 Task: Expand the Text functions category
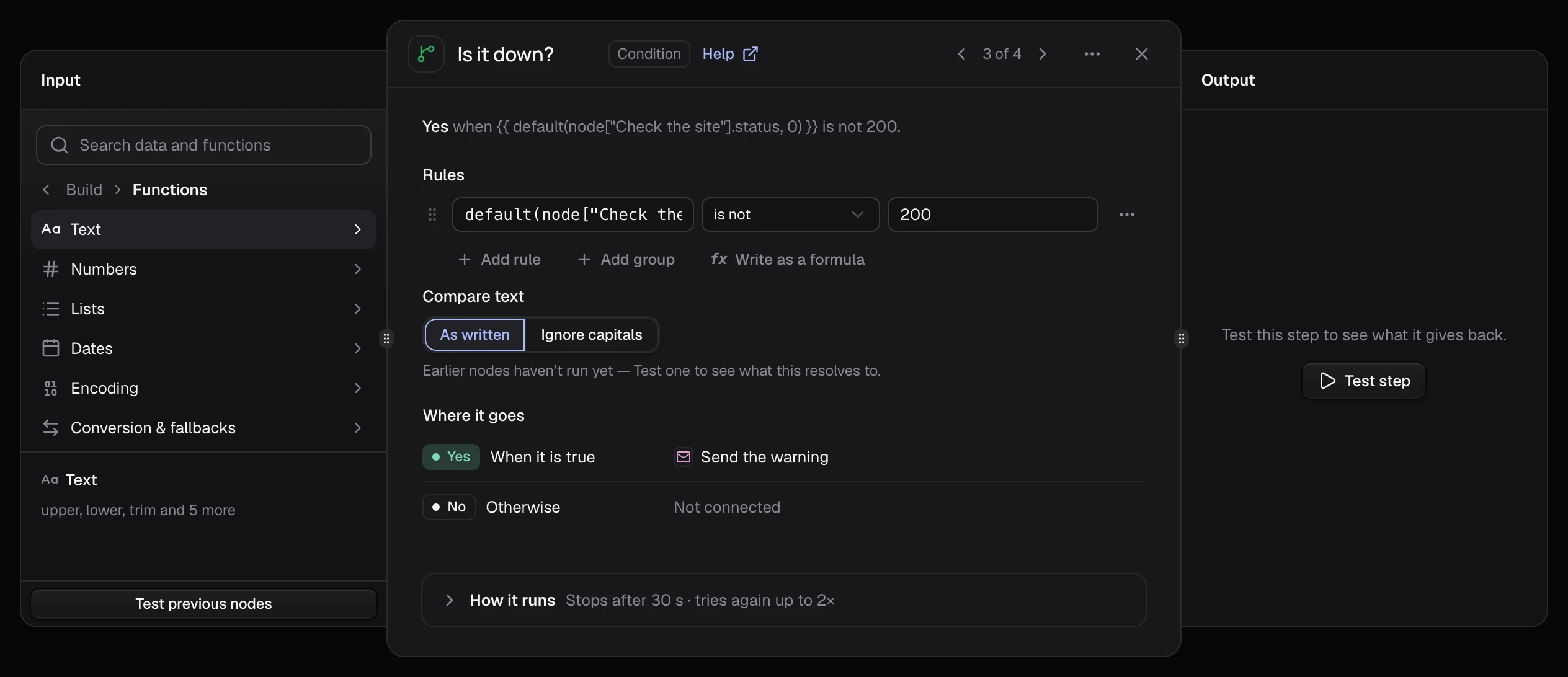(x=203, y=229)
